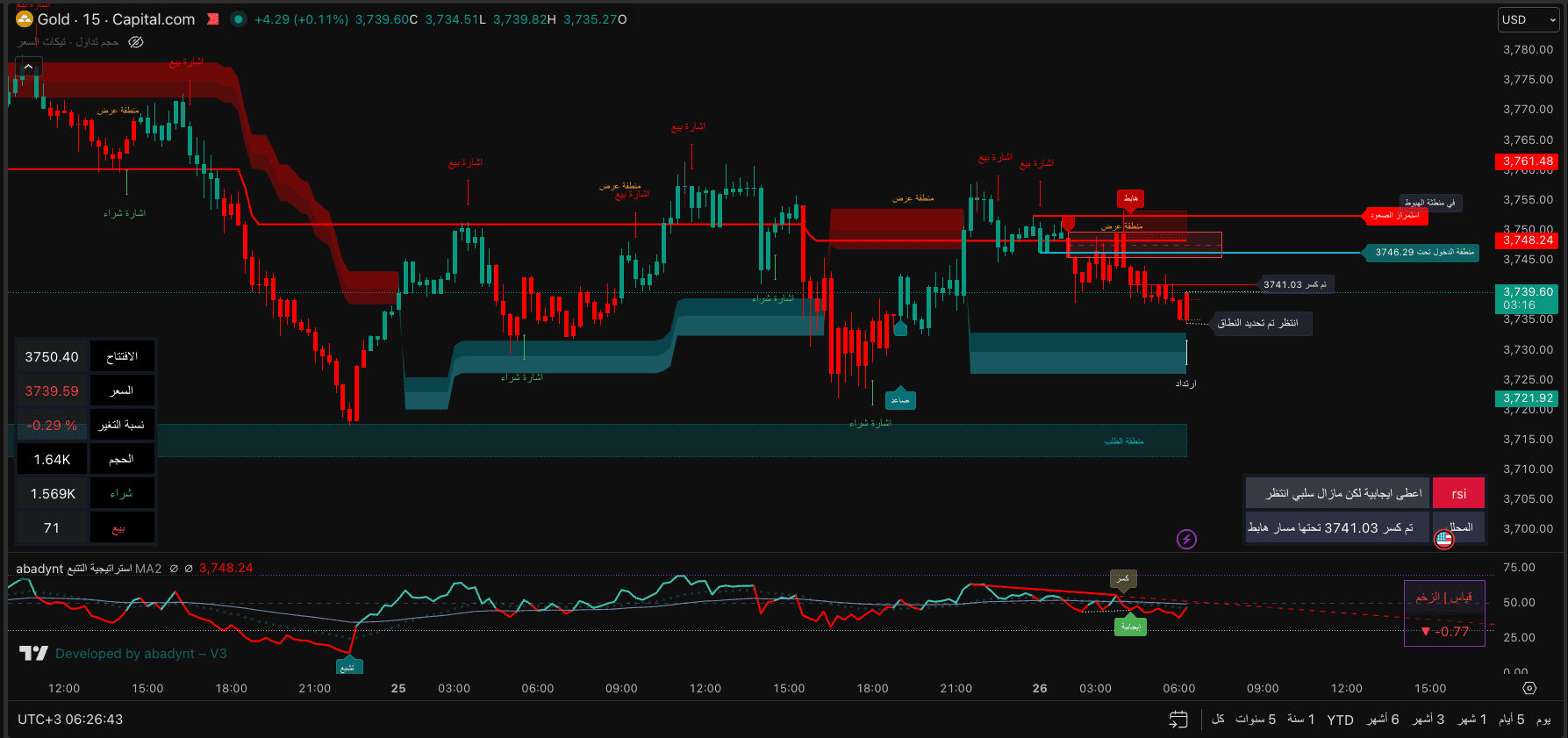Click the abadynt MA2 indicator title
This screenshot has height=738, width=1568.
[x=88, y=569]
